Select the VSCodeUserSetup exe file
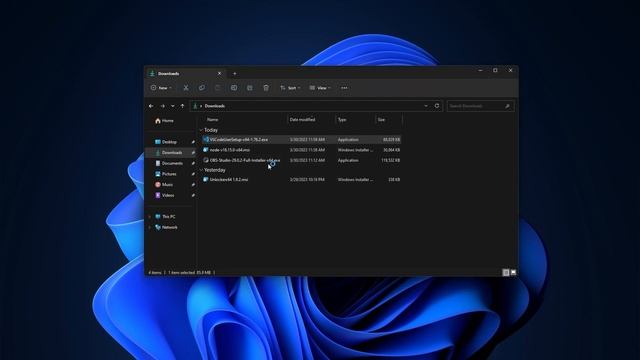 pyautogui.click(x=301, y=140)
